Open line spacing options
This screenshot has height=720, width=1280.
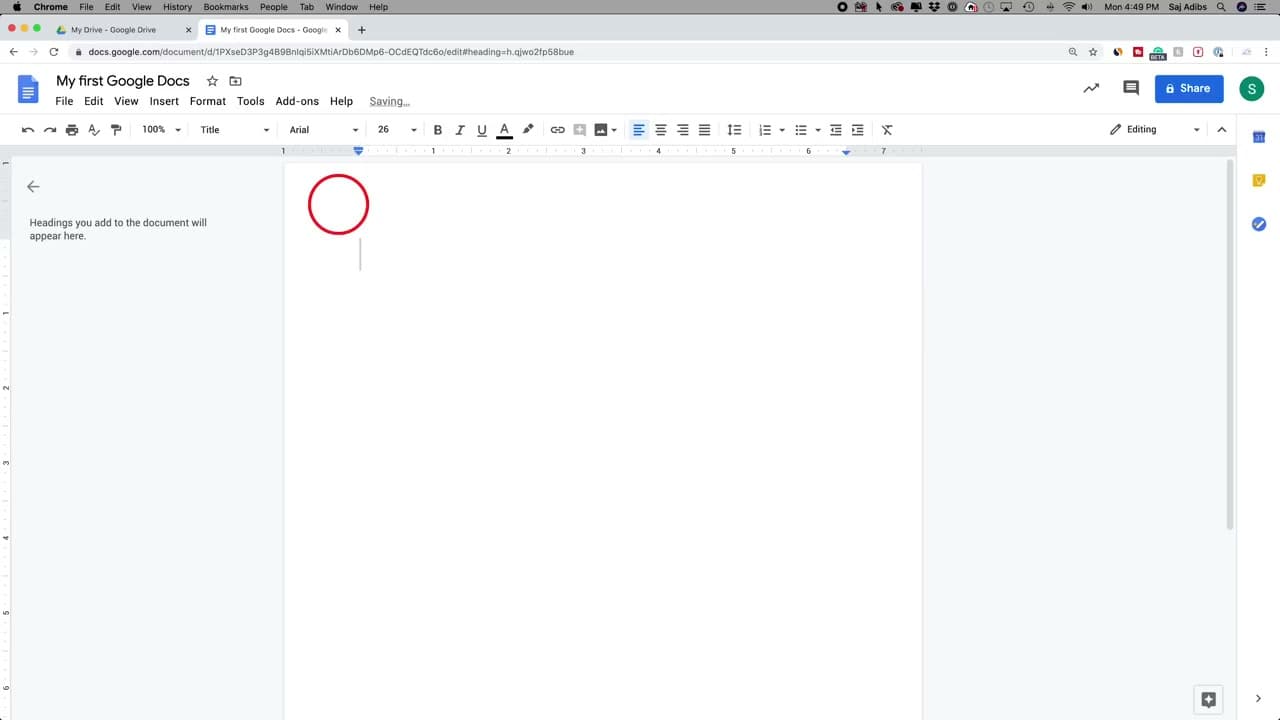click(734, 130)
